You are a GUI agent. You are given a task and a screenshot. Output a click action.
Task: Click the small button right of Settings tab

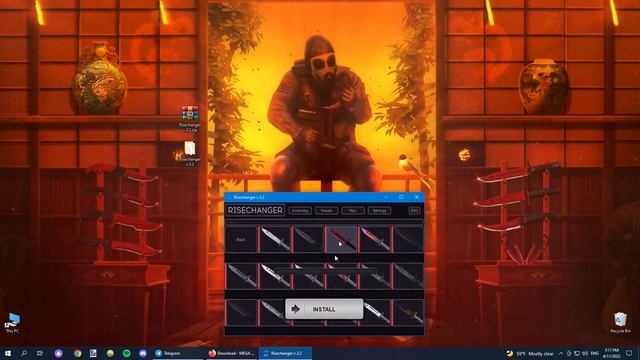(414, 211)
